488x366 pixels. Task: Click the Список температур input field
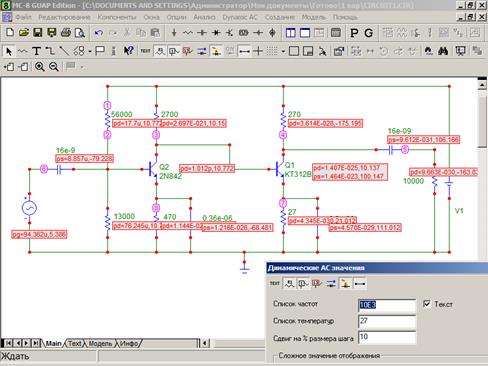[x=387, y=321]
